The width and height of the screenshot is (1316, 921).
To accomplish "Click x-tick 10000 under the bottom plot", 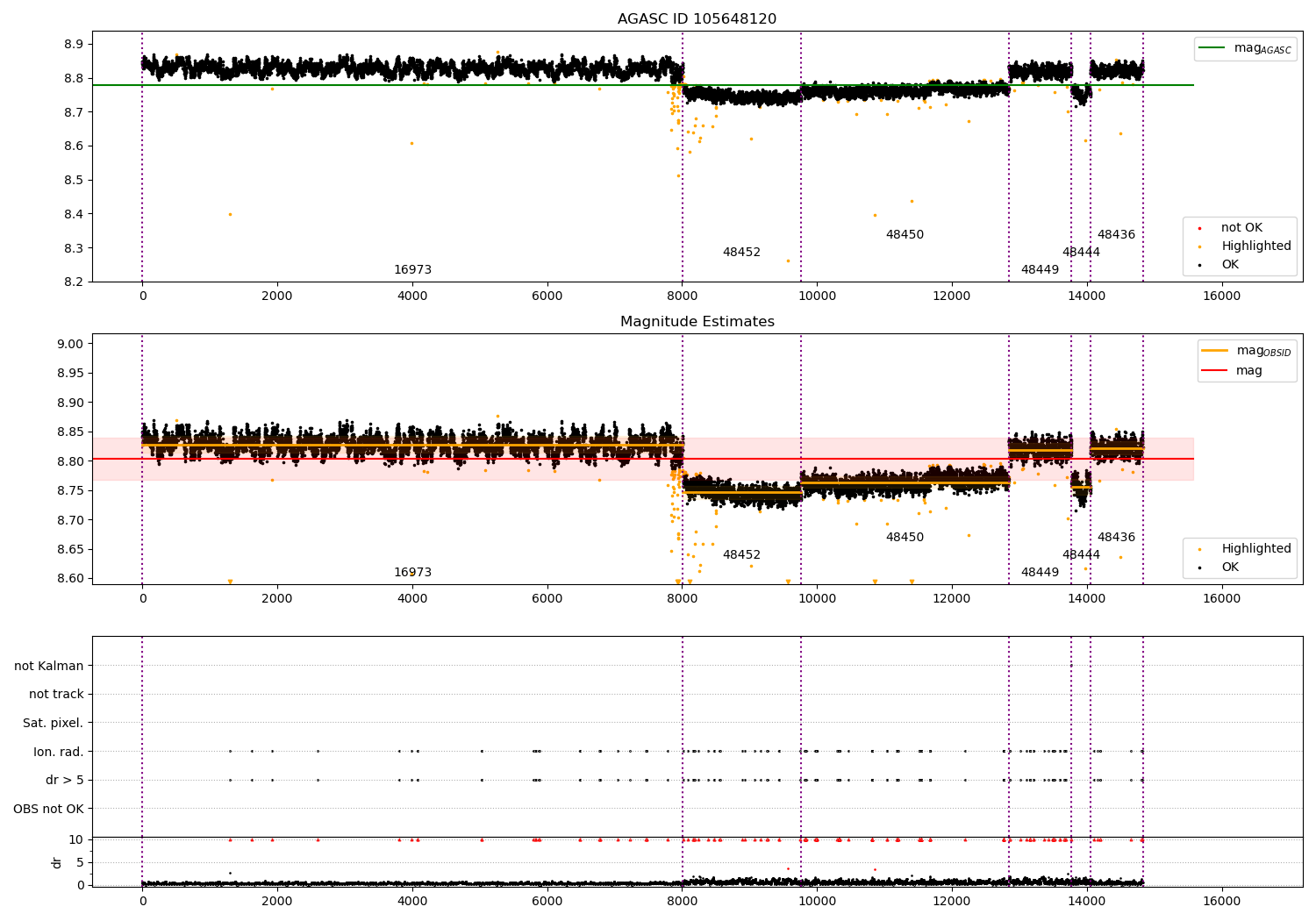I will pos(817,902).
